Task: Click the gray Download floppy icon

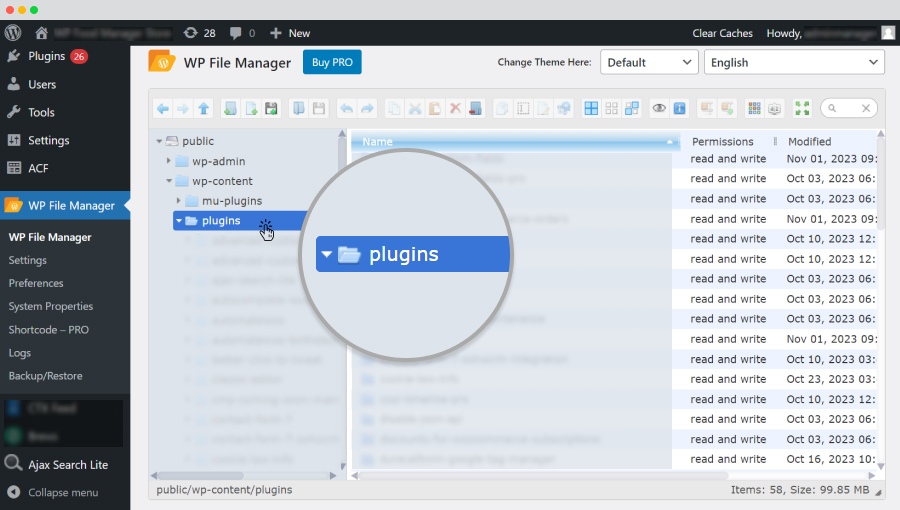Action: pos(319,108)
